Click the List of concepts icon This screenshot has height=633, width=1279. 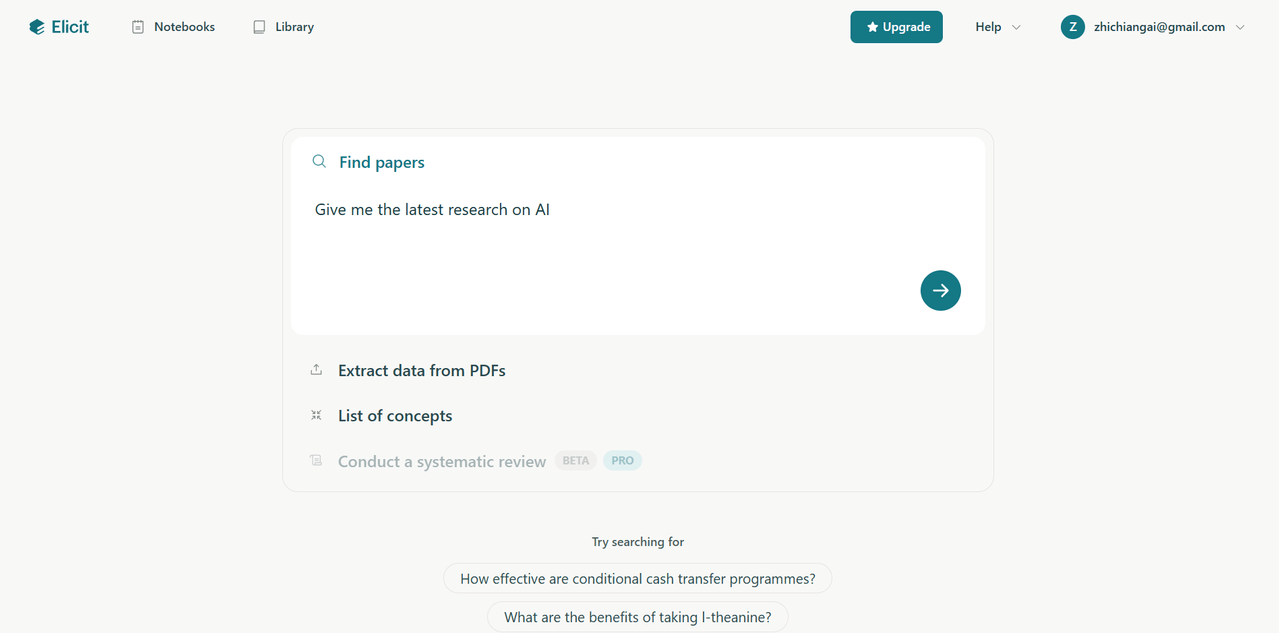(x=316, y=415)
